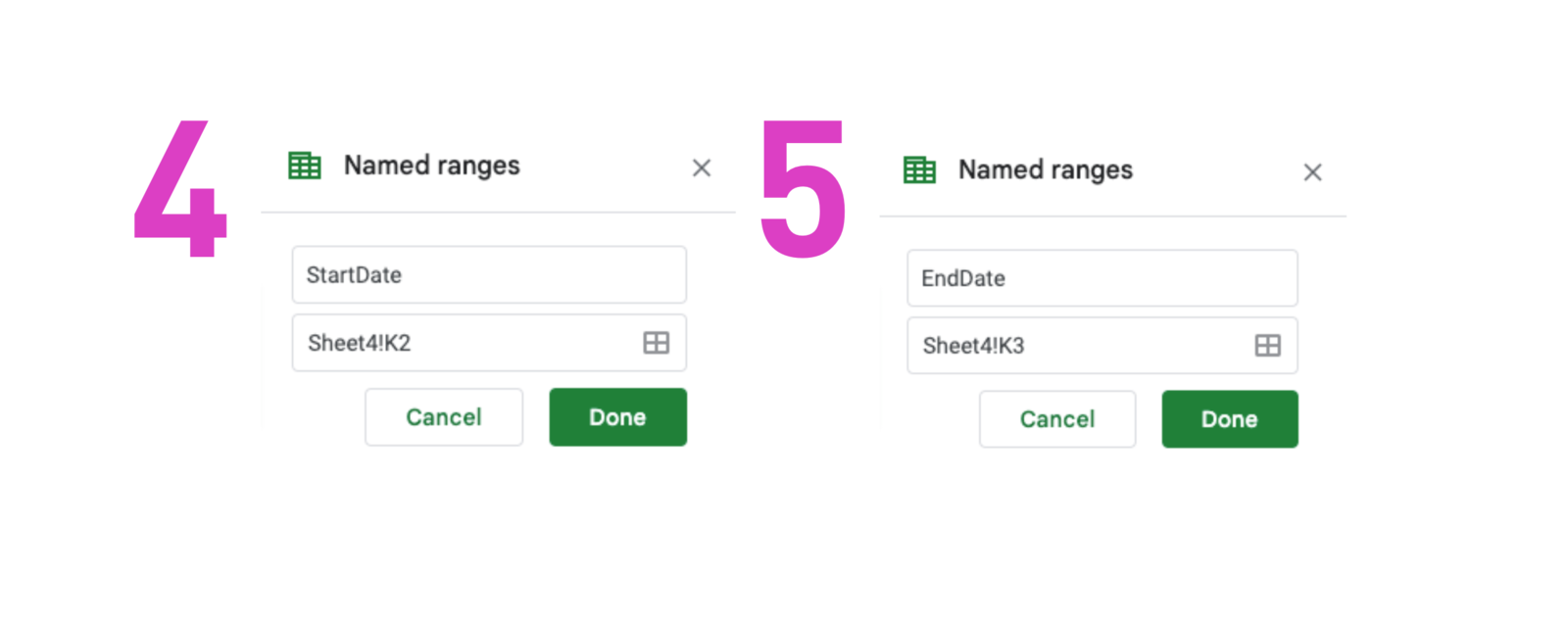1568x623 pixels.
Task: Click Done to save the StartDate named range
Action: pyautogui.click(x=617, y=416)
